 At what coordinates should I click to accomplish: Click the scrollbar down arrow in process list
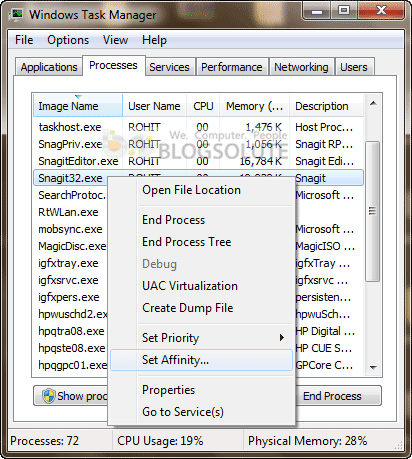[373, 367]
